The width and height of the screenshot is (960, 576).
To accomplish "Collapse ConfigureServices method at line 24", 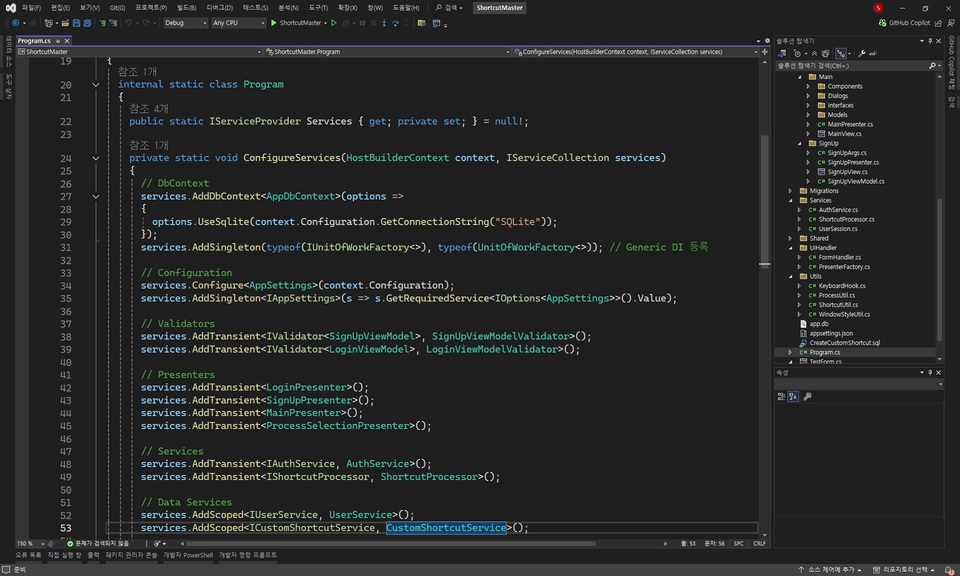I will [96, 158].
